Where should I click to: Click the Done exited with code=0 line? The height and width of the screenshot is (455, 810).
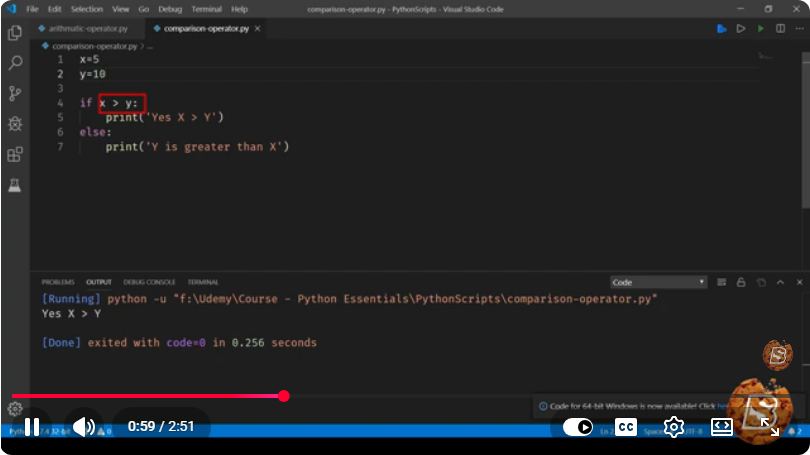coord(179,343)
